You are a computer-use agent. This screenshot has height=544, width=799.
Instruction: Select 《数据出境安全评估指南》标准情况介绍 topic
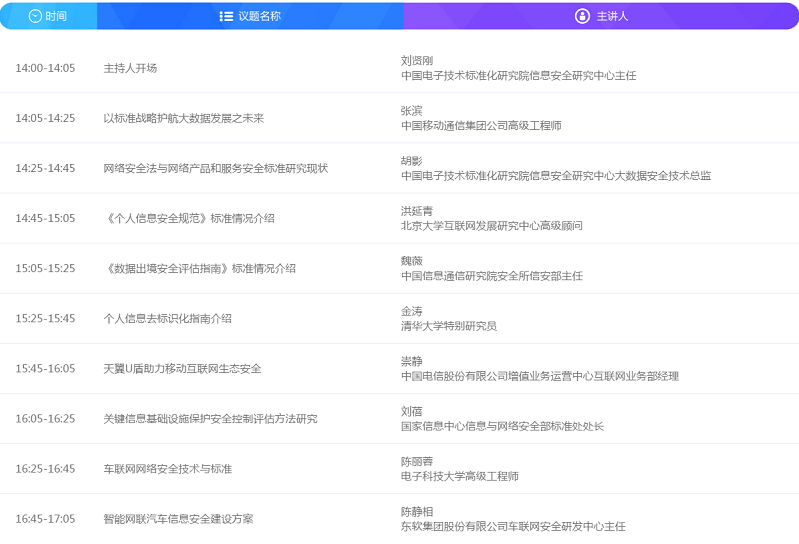tap(200, 268)
